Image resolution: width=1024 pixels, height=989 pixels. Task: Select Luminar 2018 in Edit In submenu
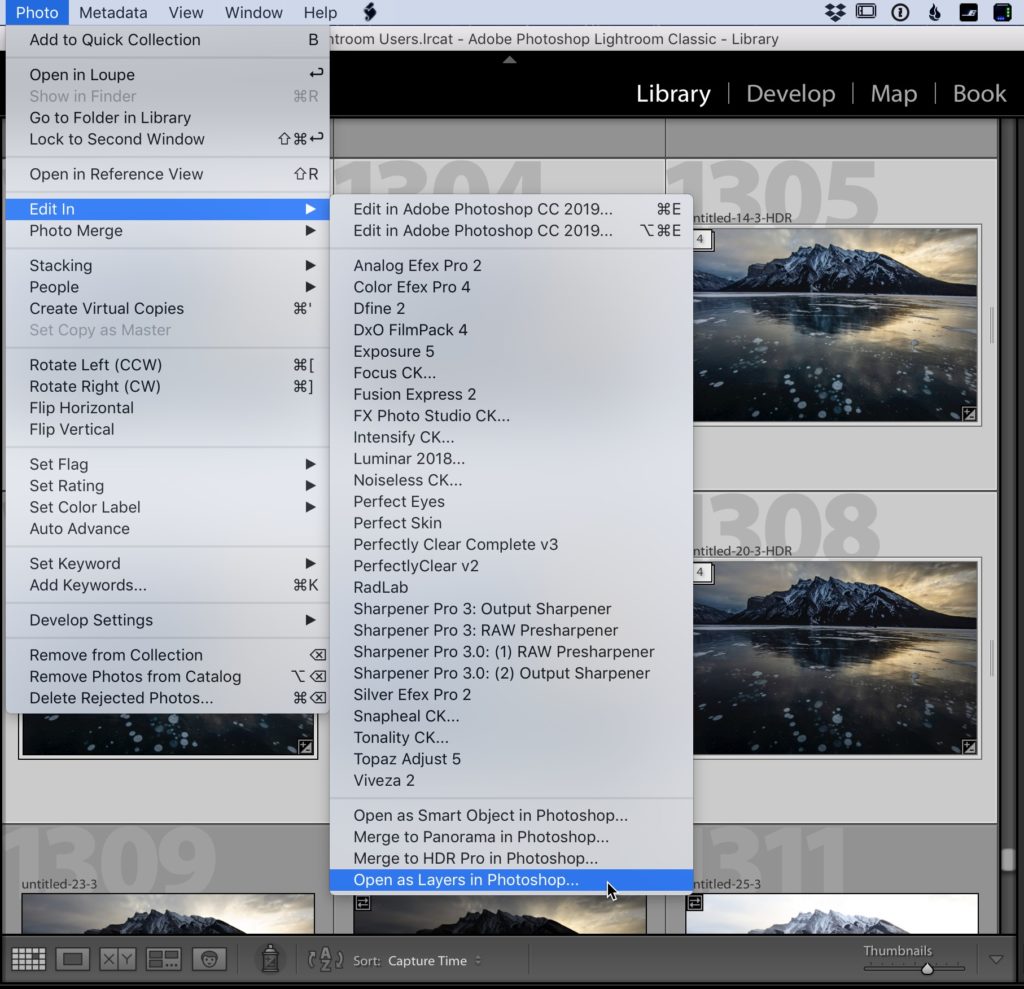click(x=511, y=459)
